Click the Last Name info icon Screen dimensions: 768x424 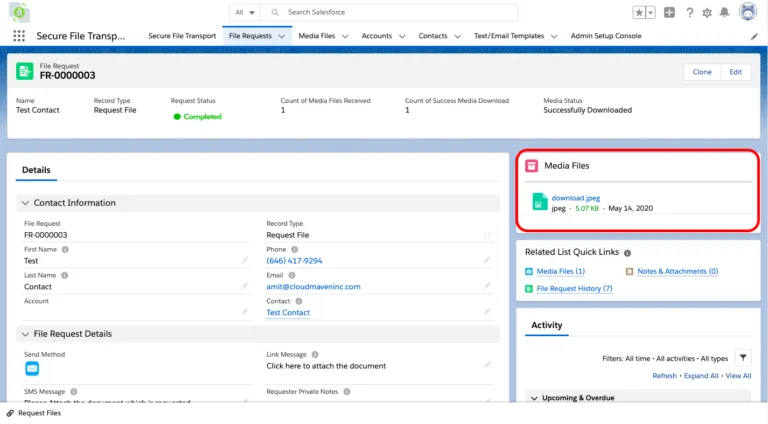[64, 275]
